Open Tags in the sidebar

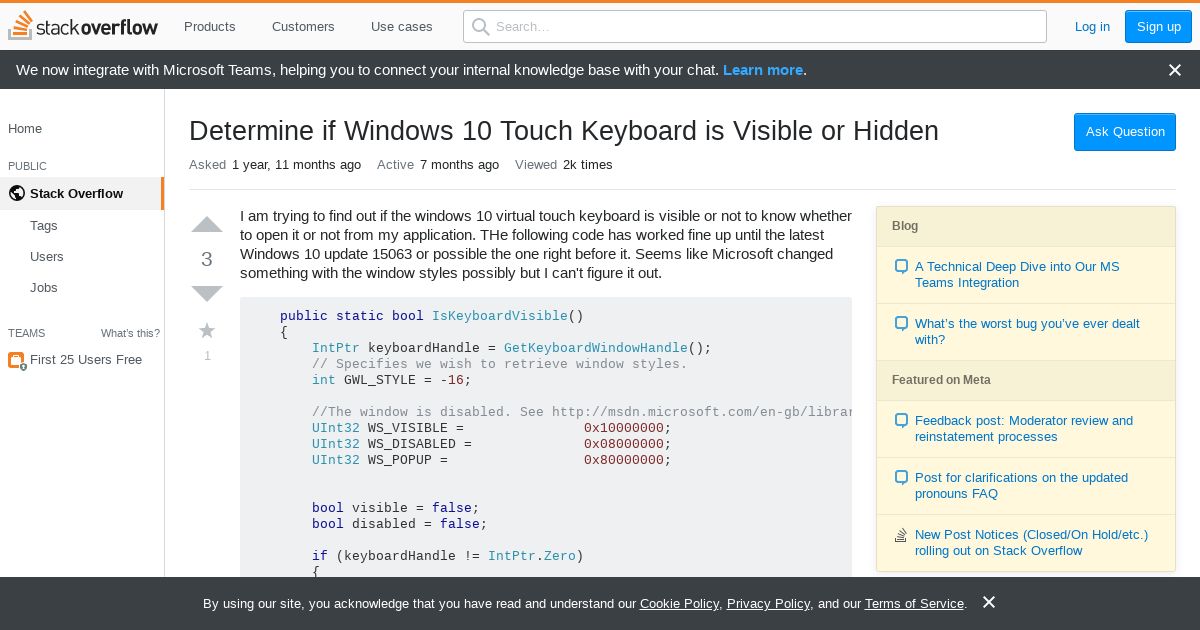pyautogui.click(x=44, y=226)
